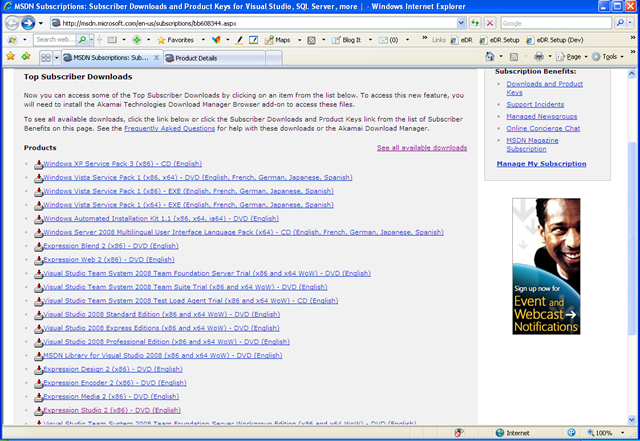Click download icon beside Expression Design 2

[38, 370]
